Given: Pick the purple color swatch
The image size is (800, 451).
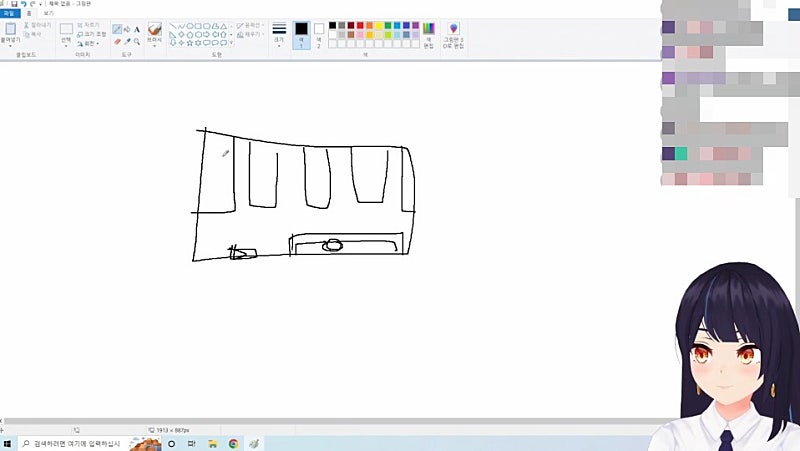Looking at the screenshot, I should (415, 25).
